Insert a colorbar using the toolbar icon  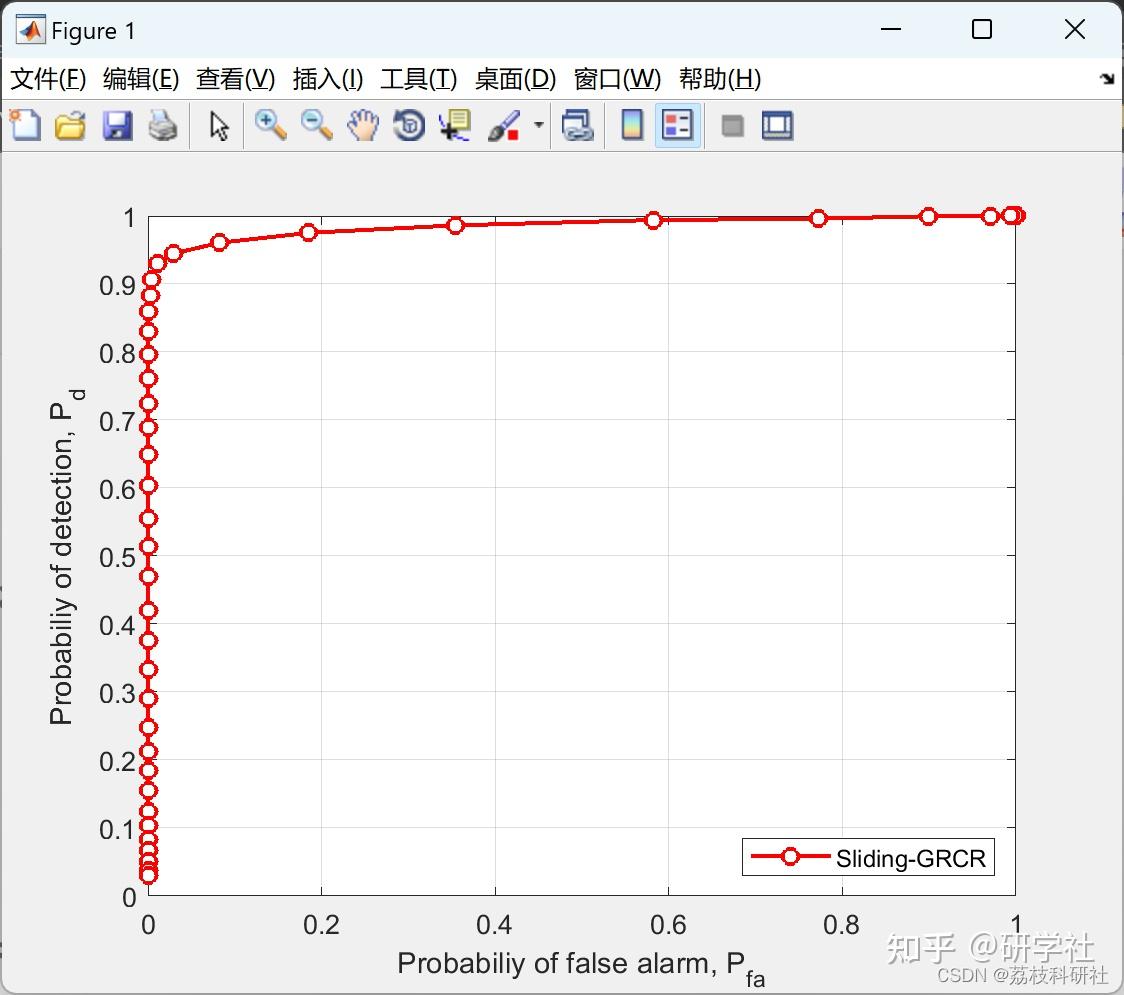point(631,125)
